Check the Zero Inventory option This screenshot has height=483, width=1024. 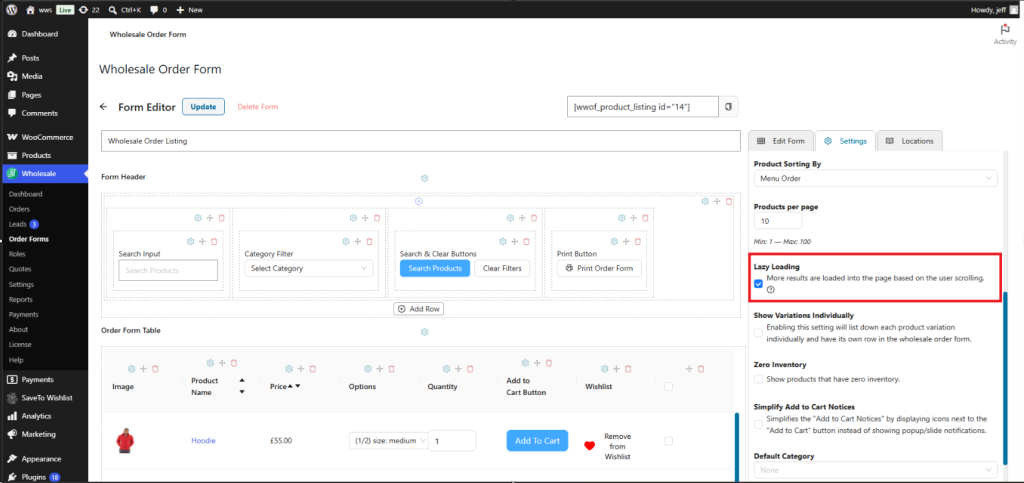(x=758, y=379)
